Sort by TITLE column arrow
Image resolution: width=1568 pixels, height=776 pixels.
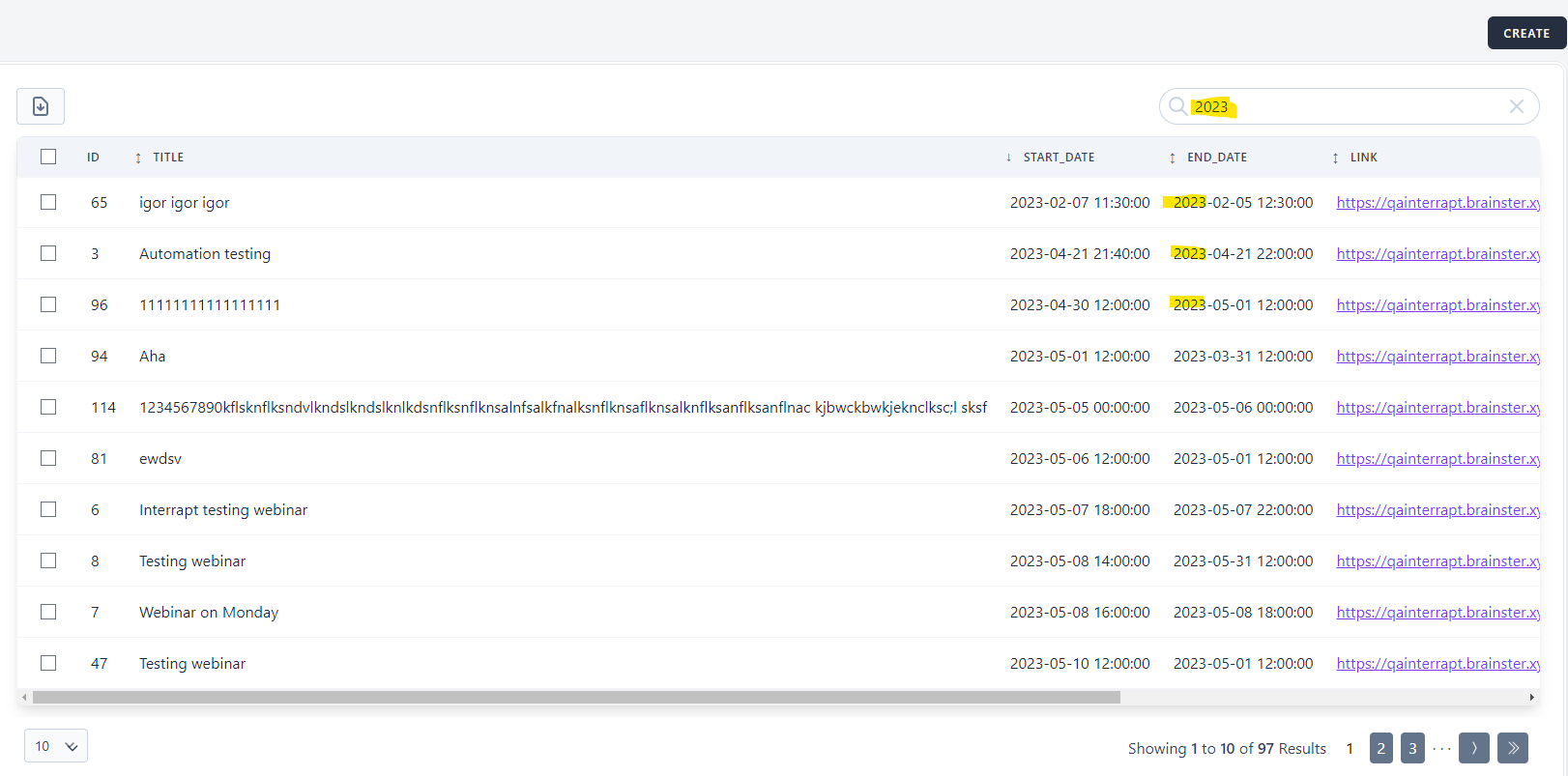(x=138, y=158)
